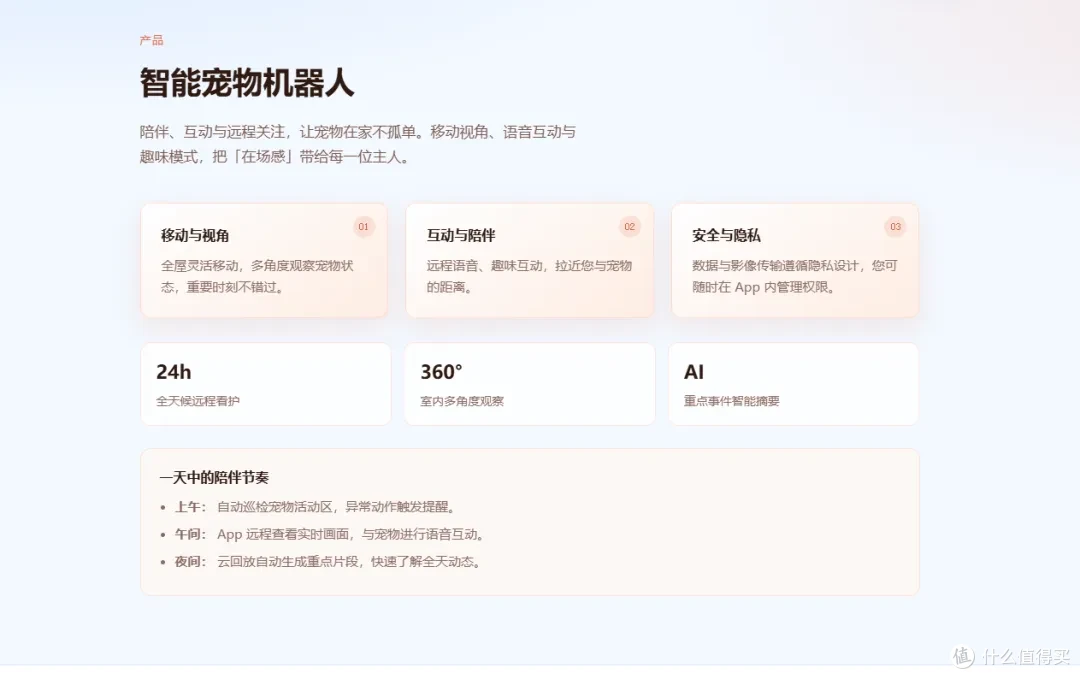Select the 互动与陪伴 card title

tap(461, 236)
